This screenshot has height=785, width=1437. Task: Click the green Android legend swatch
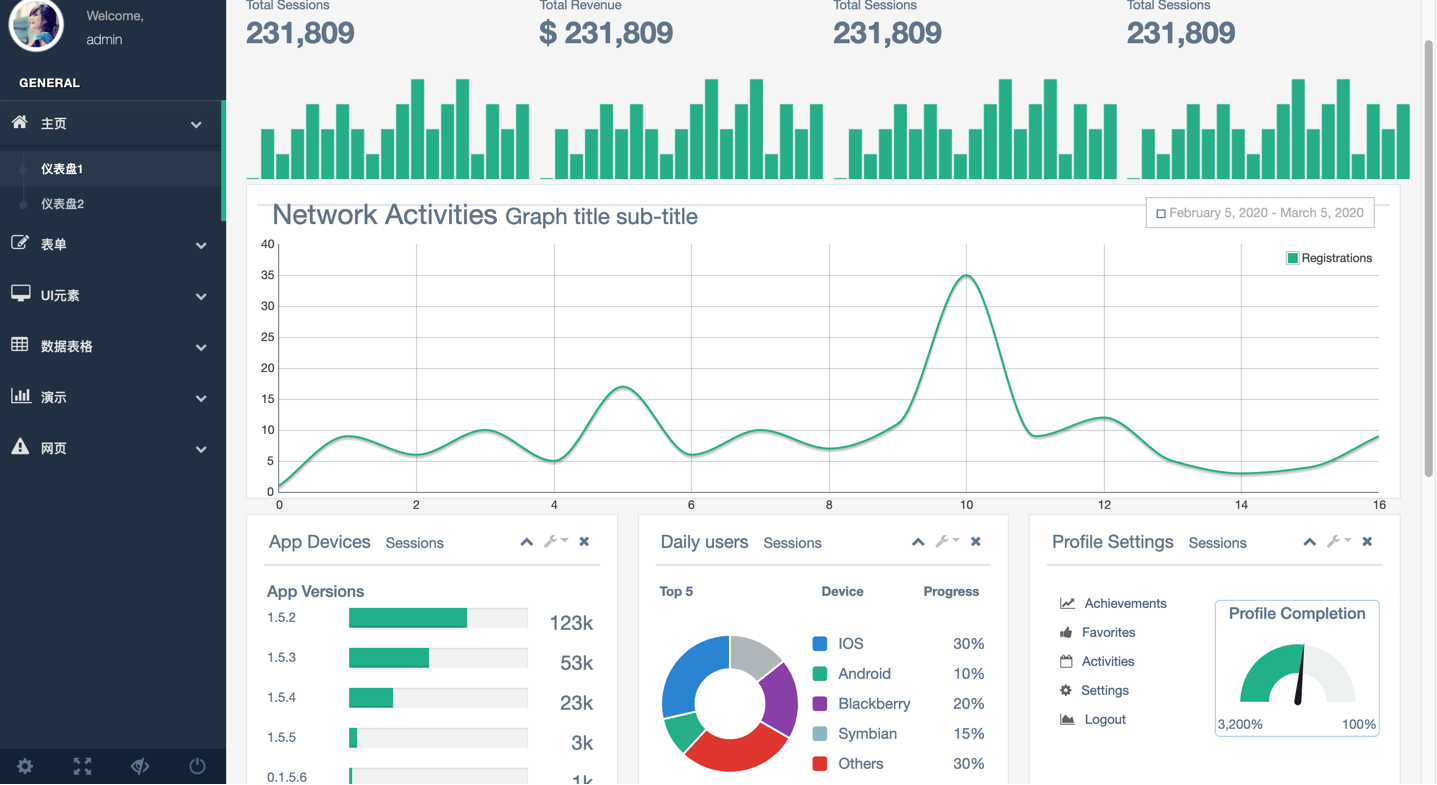pos(820,674)
